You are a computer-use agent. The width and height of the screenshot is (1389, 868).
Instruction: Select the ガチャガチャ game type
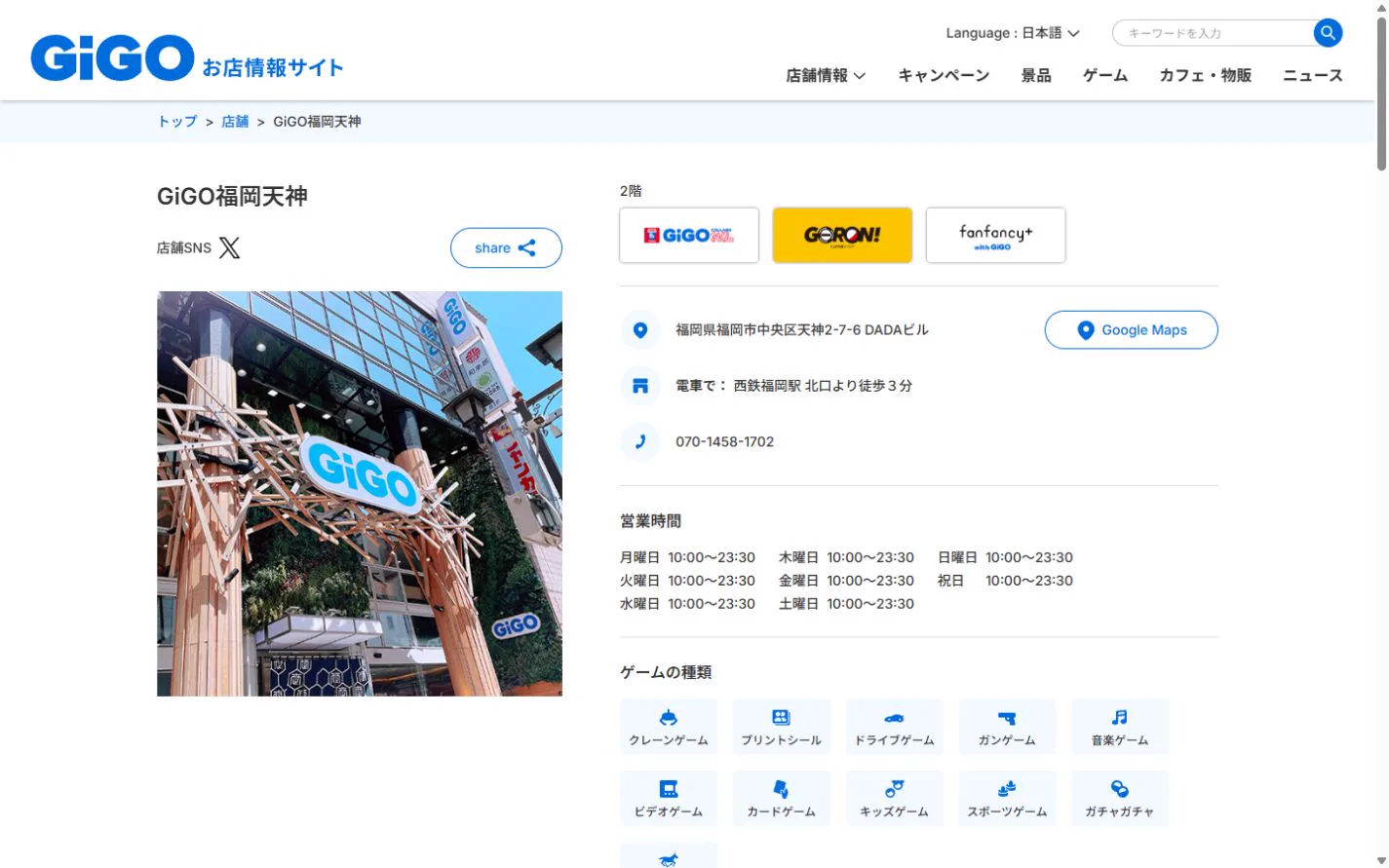[1120, 799]
